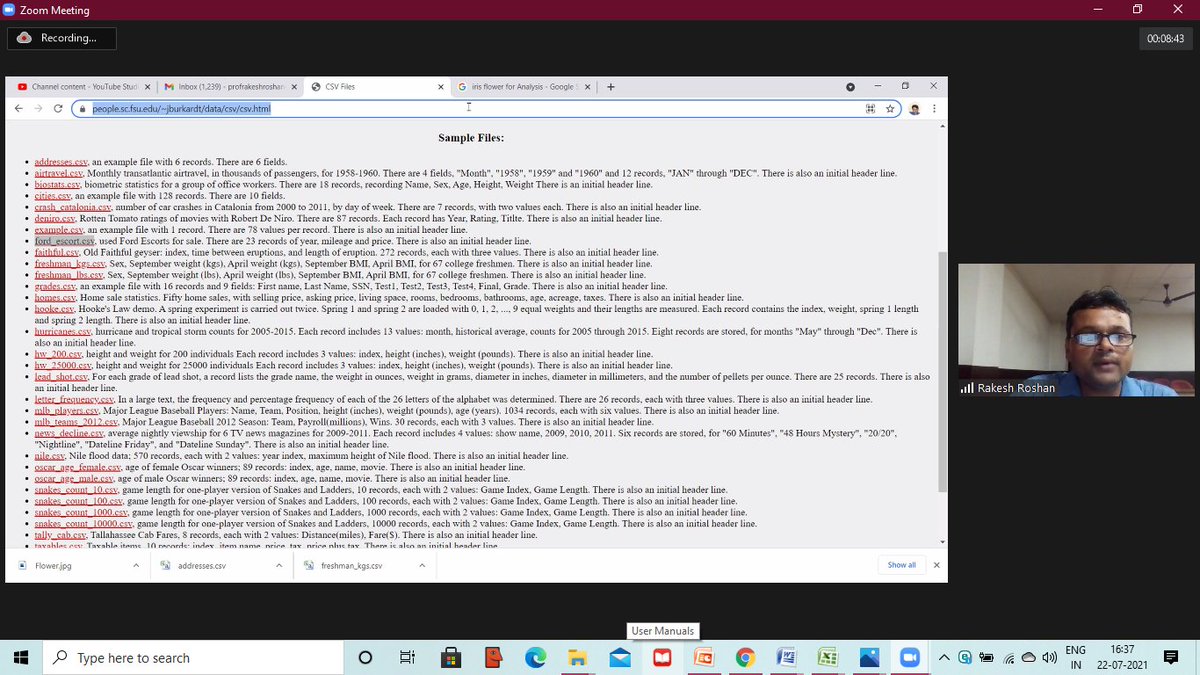The image size is (1200, 675).
Task: Open Microsoft Excel from taskbar
Action: (828, 657)
